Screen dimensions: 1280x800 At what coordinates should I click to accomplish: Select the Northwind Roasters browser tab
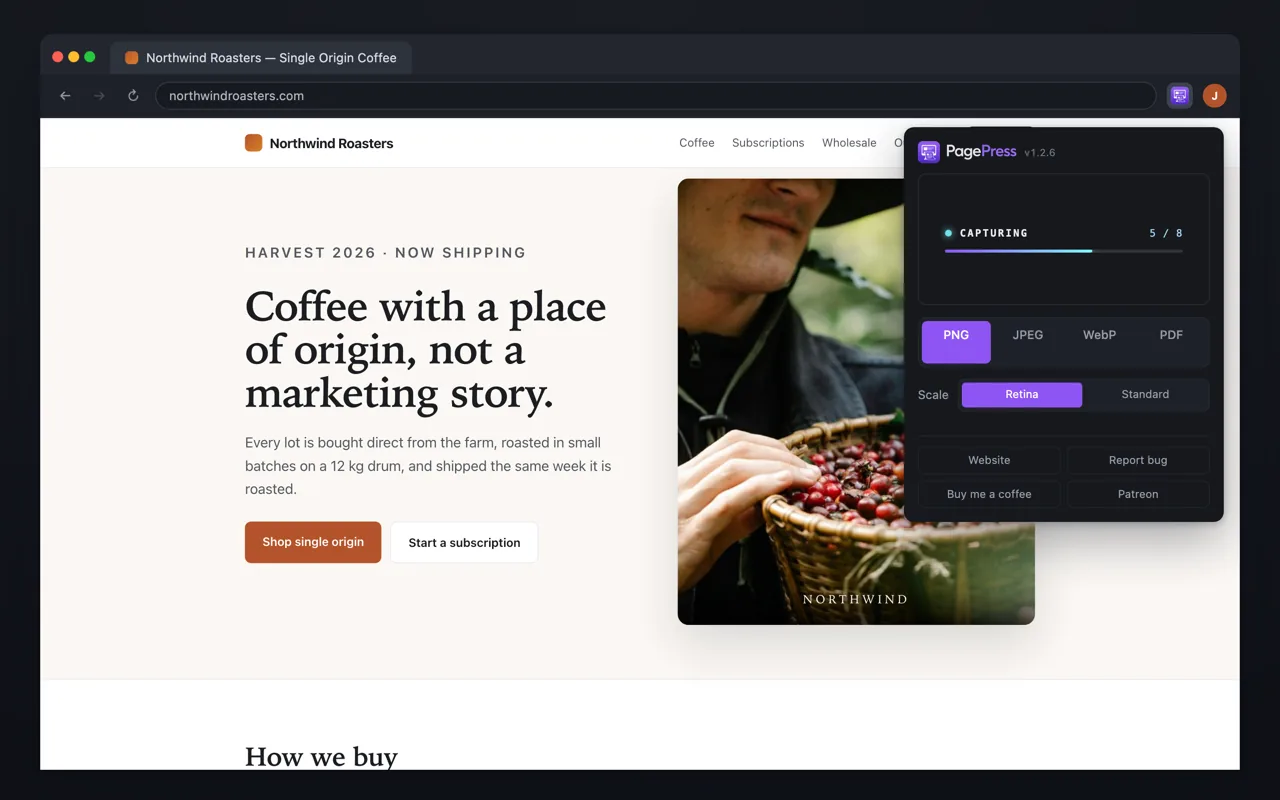[261, 58]
